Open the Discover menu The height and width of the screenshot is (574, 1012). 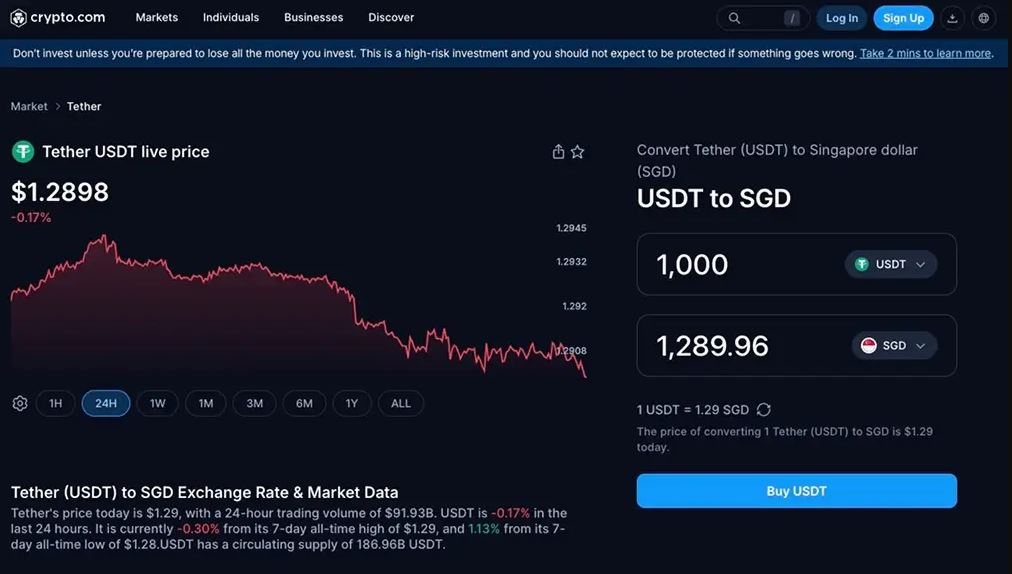391,17
